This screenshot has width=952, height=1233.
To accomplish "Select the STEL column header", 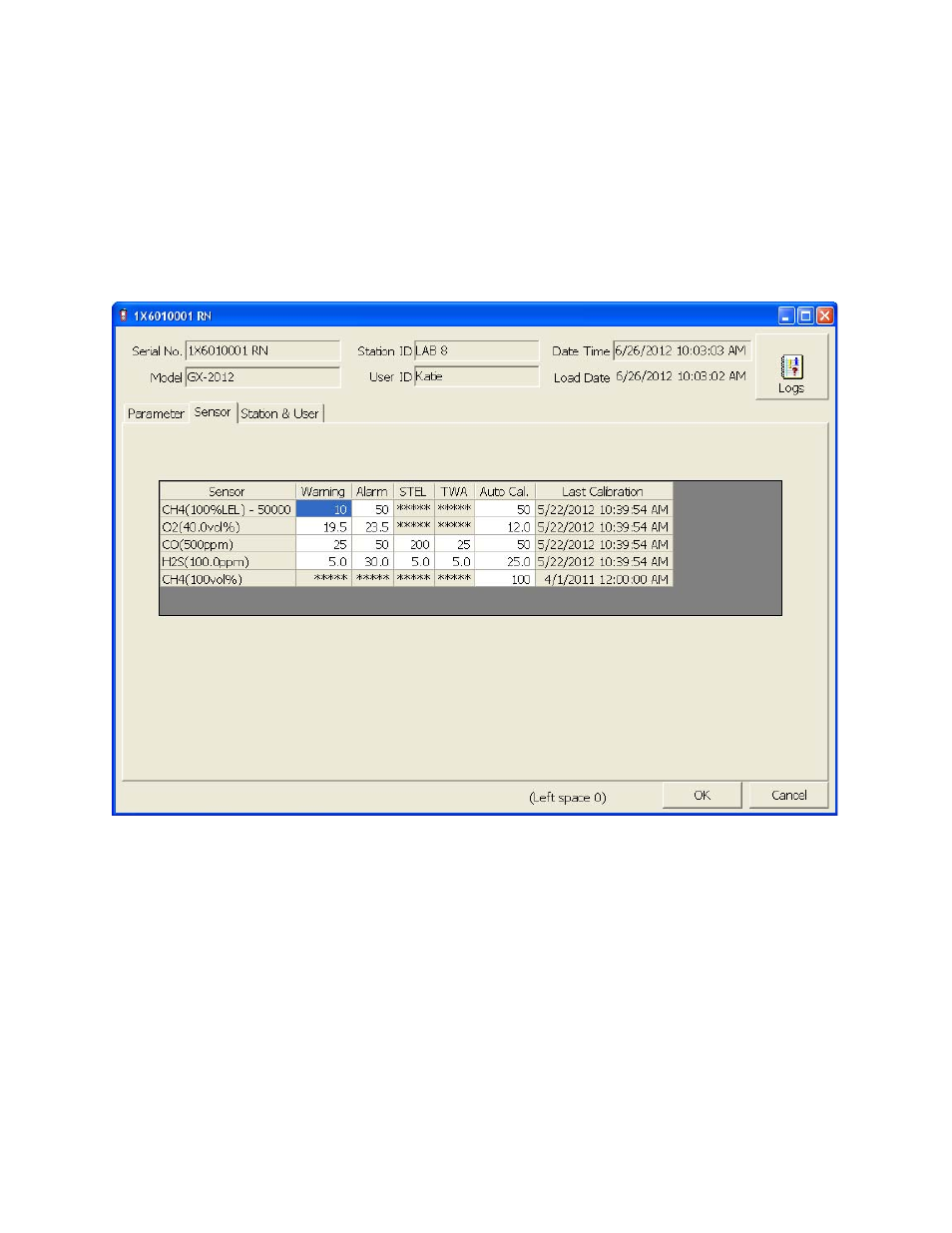I will pos(413,491).
